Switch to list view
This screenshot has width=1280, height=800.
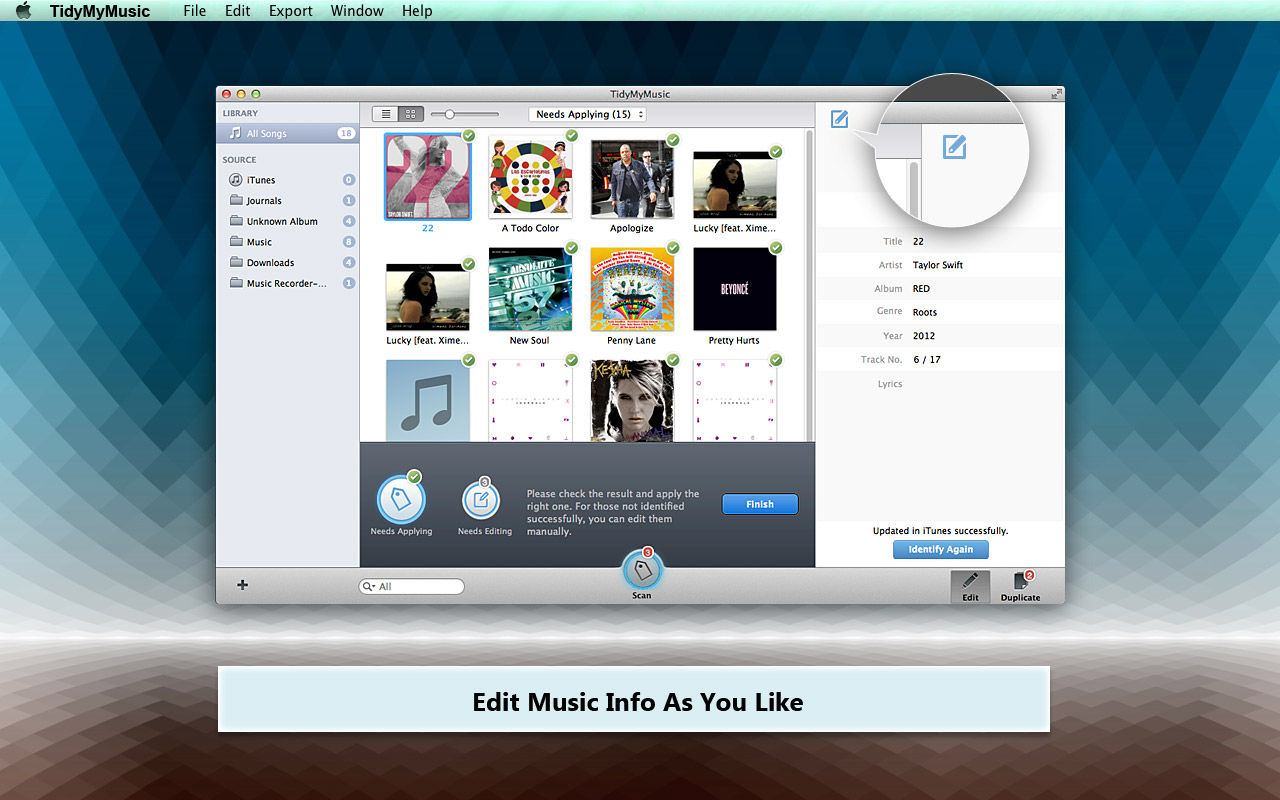pos(386,114)
